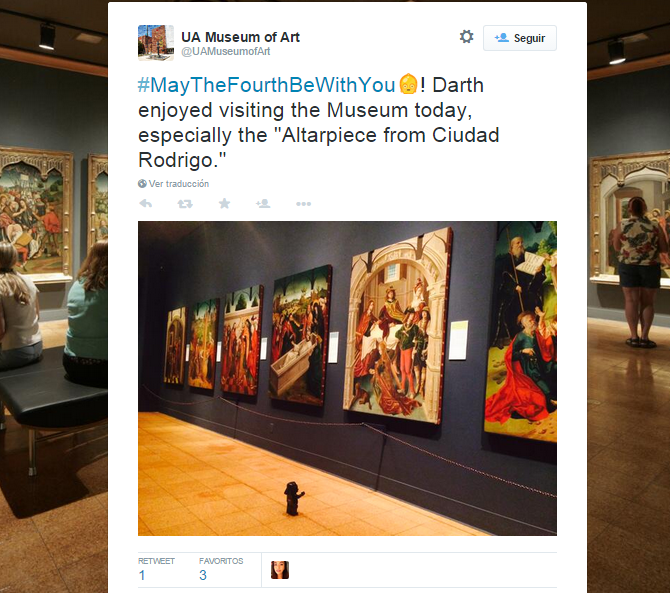Open the gear settings dropdown
Viewport: 670px width, 593px height.
pos(466,37)
